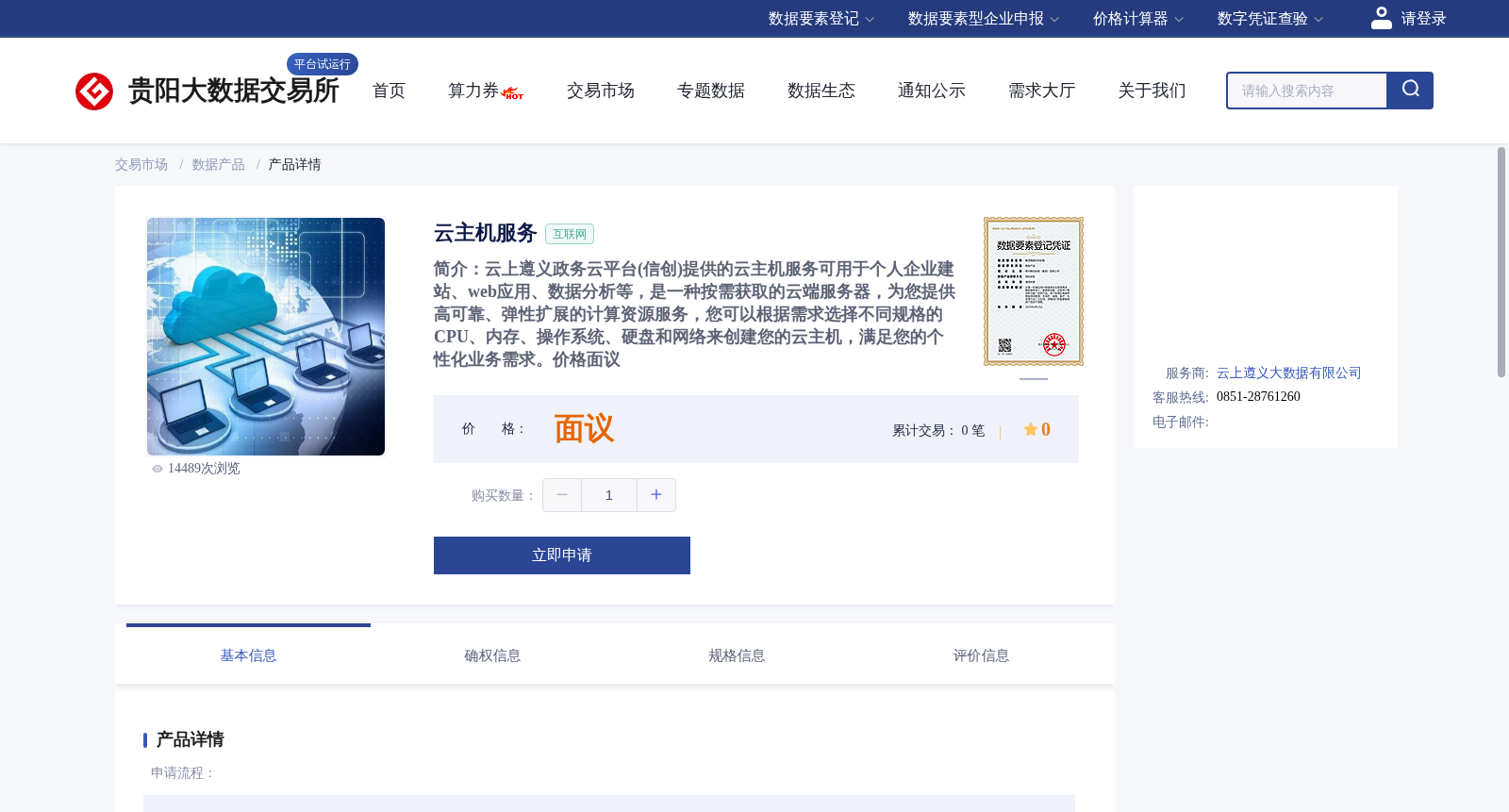Click the 面议 price text
Viewport: 1509px width, 812px height.
584,429
